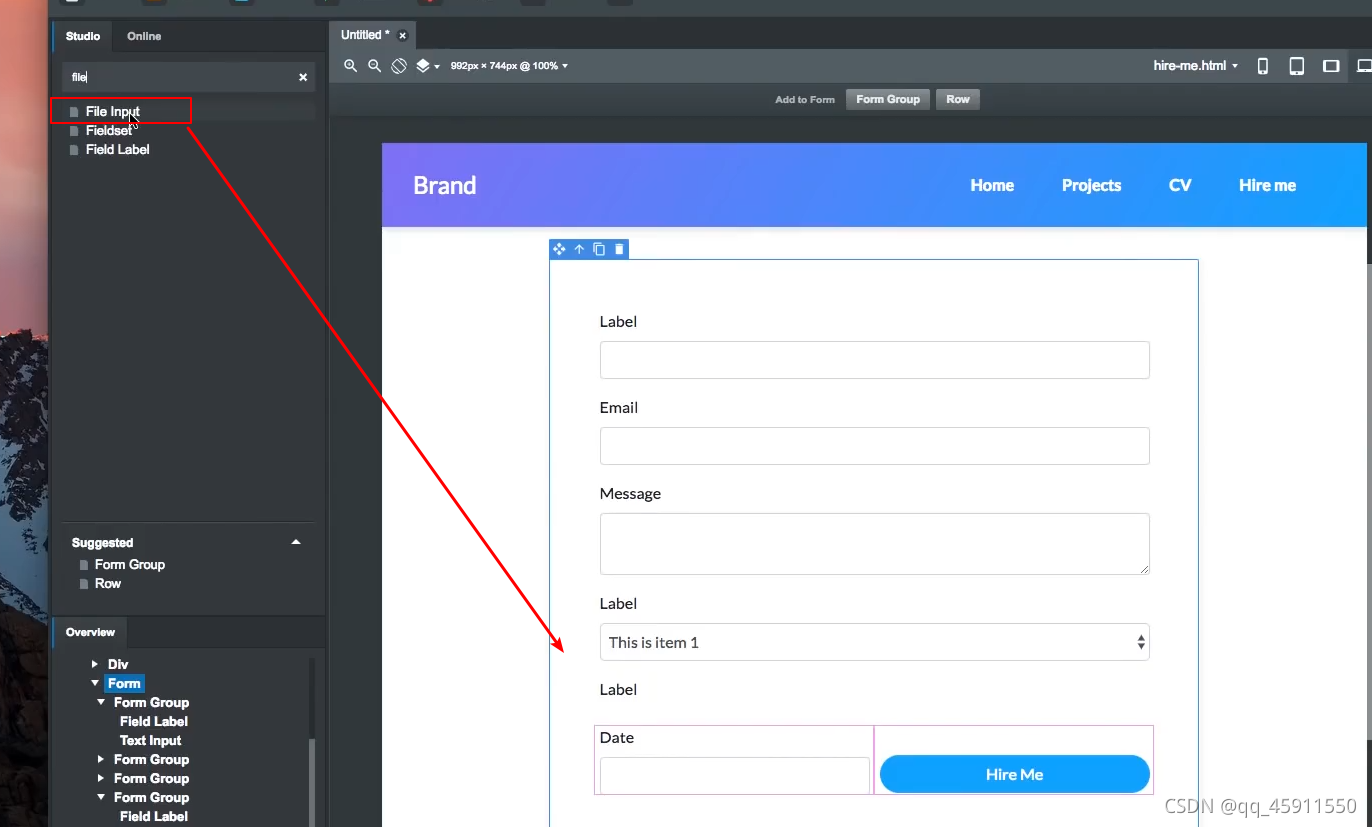
Task: Toggle tablet preview mode
Action: pyautogui.click(x=1297, y=65)
